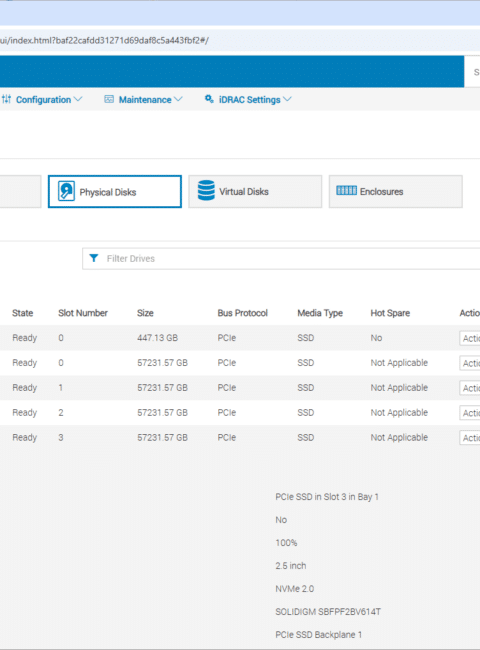Viewport: 480px width, 650px height.
Task: Sort by the Slot Number column header
Action: point(83,313)
